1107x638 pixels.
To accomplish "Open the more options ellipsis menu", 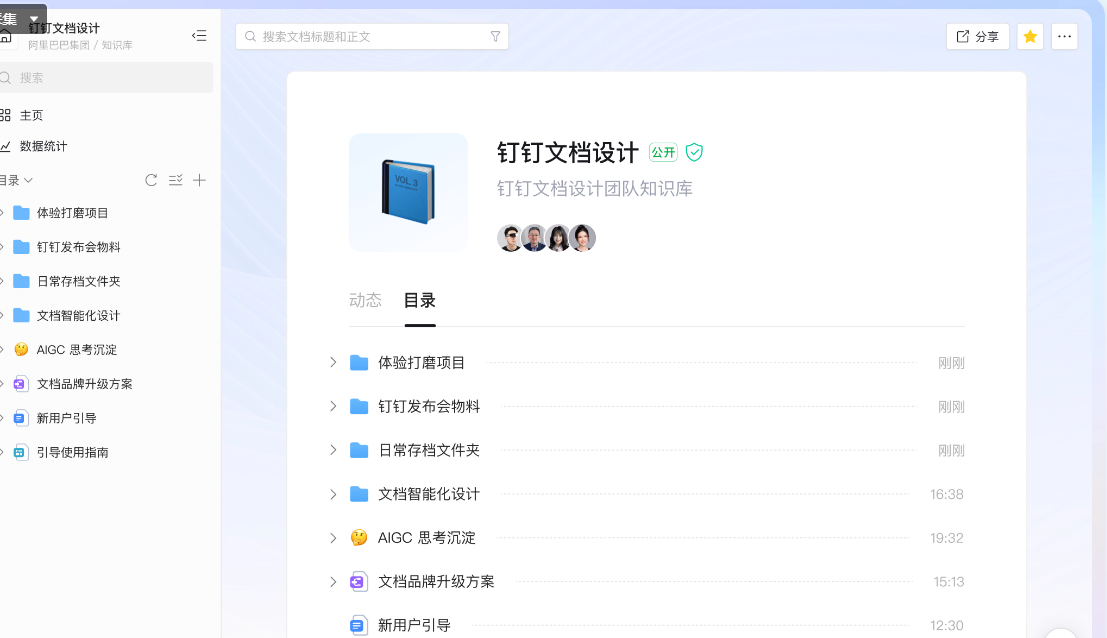I will click(x=1065, y=37).
